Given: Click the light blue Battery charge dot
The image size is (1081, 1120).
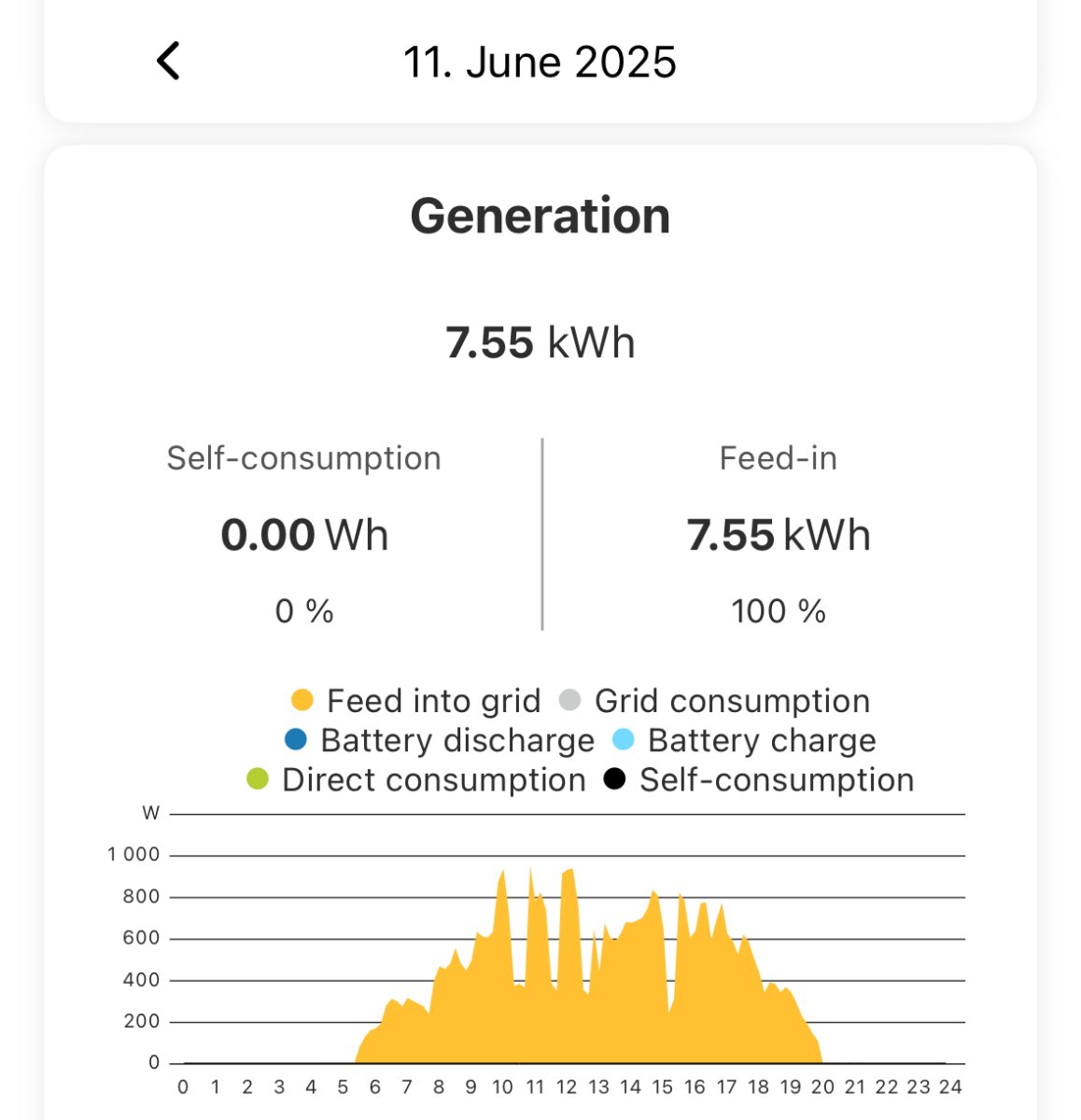Looking at the screenshot, I should 623,739.
